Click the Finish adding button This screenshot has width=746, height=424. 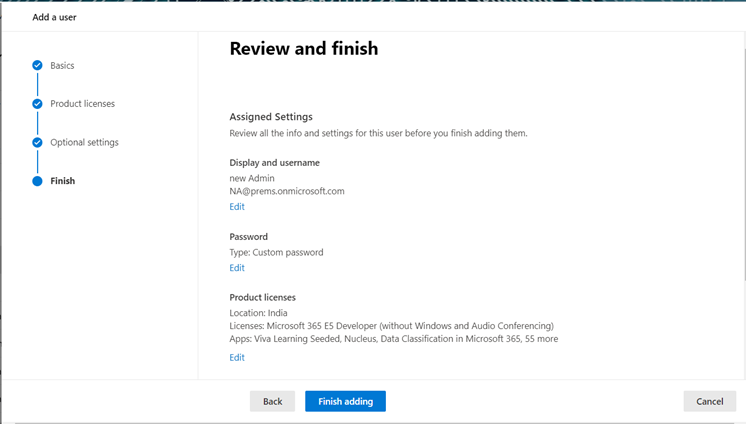[345, 401]
